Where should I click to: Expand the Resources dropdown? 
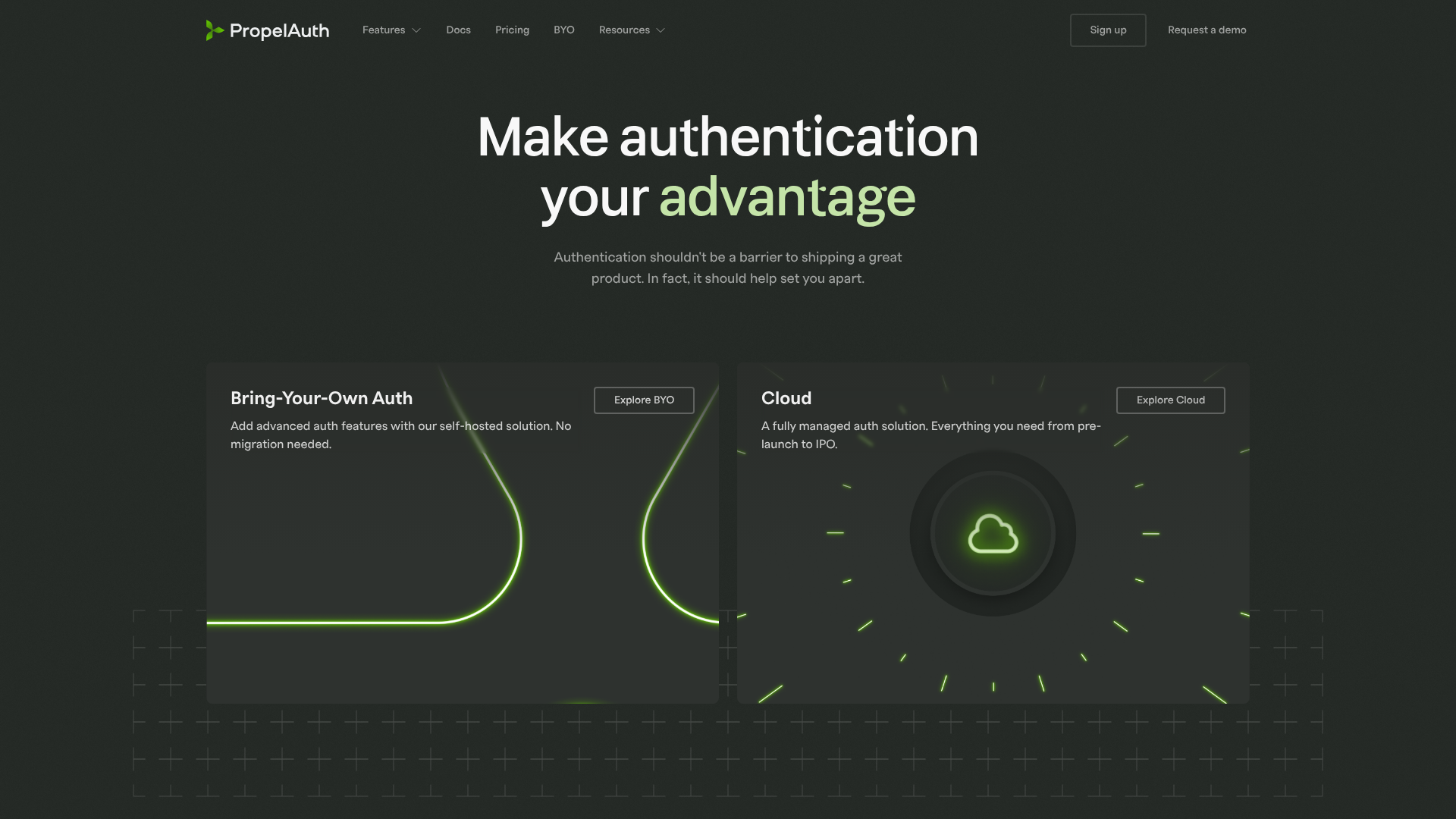pyautogui.click(x=624, y=30)
